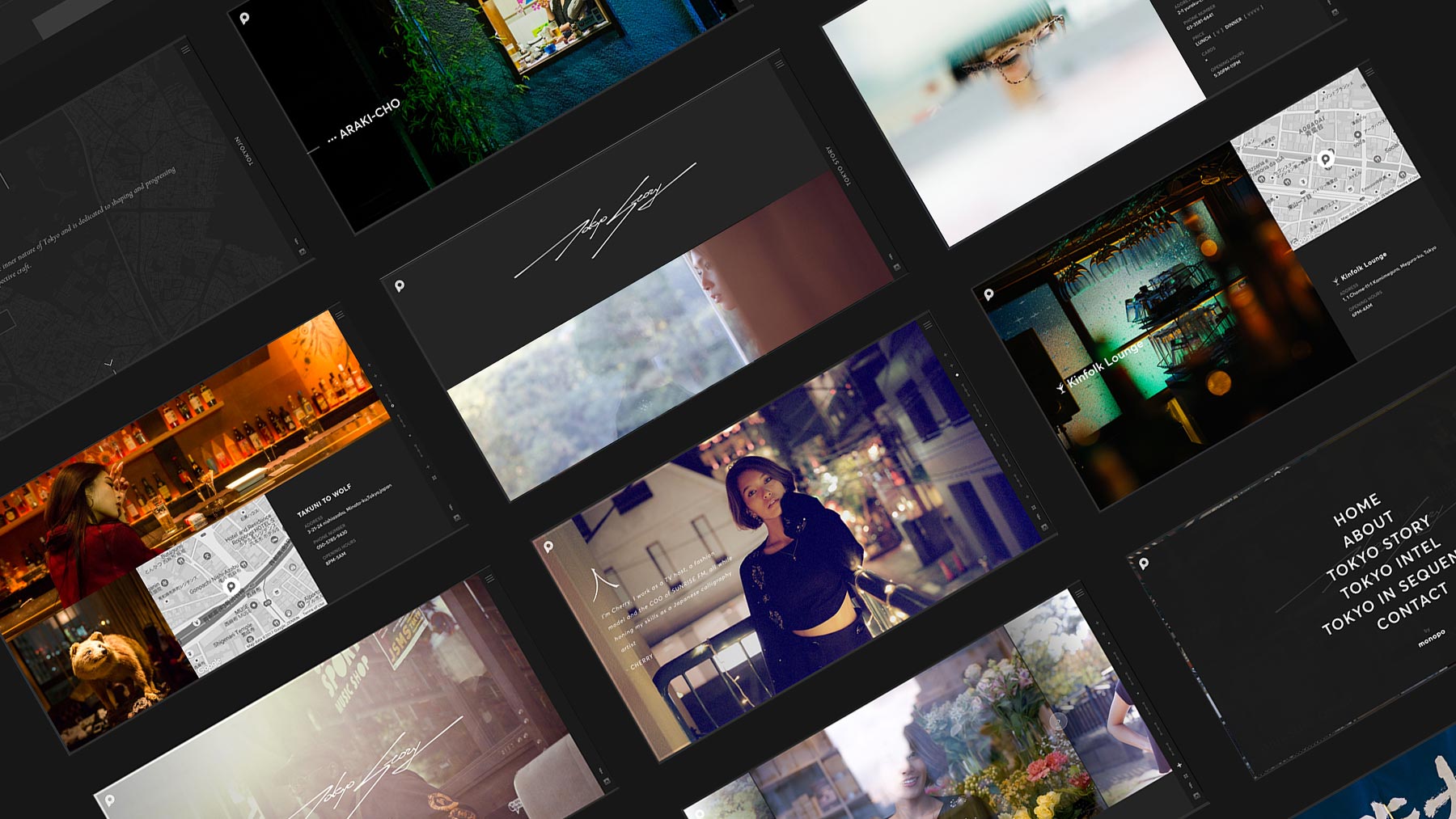This screenshot has width=1456, height=819.
Task: Click the pin logo beside the Tokyo Story signature
Action: pyautogui.click(x=400, y=286)
